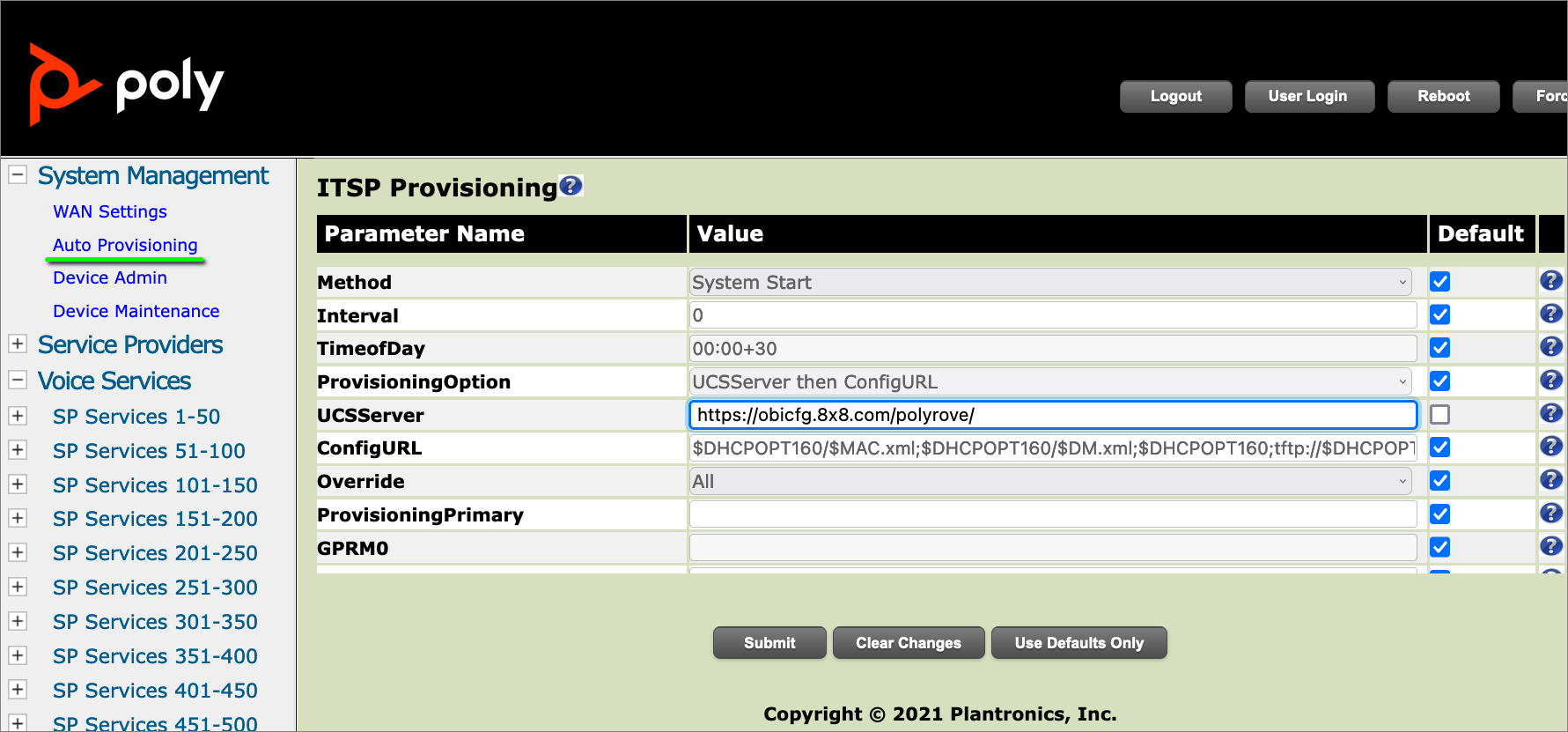Open help for TimeofDay parameter
This screenshot has height=732, width=1568.
pos(1550,347)
